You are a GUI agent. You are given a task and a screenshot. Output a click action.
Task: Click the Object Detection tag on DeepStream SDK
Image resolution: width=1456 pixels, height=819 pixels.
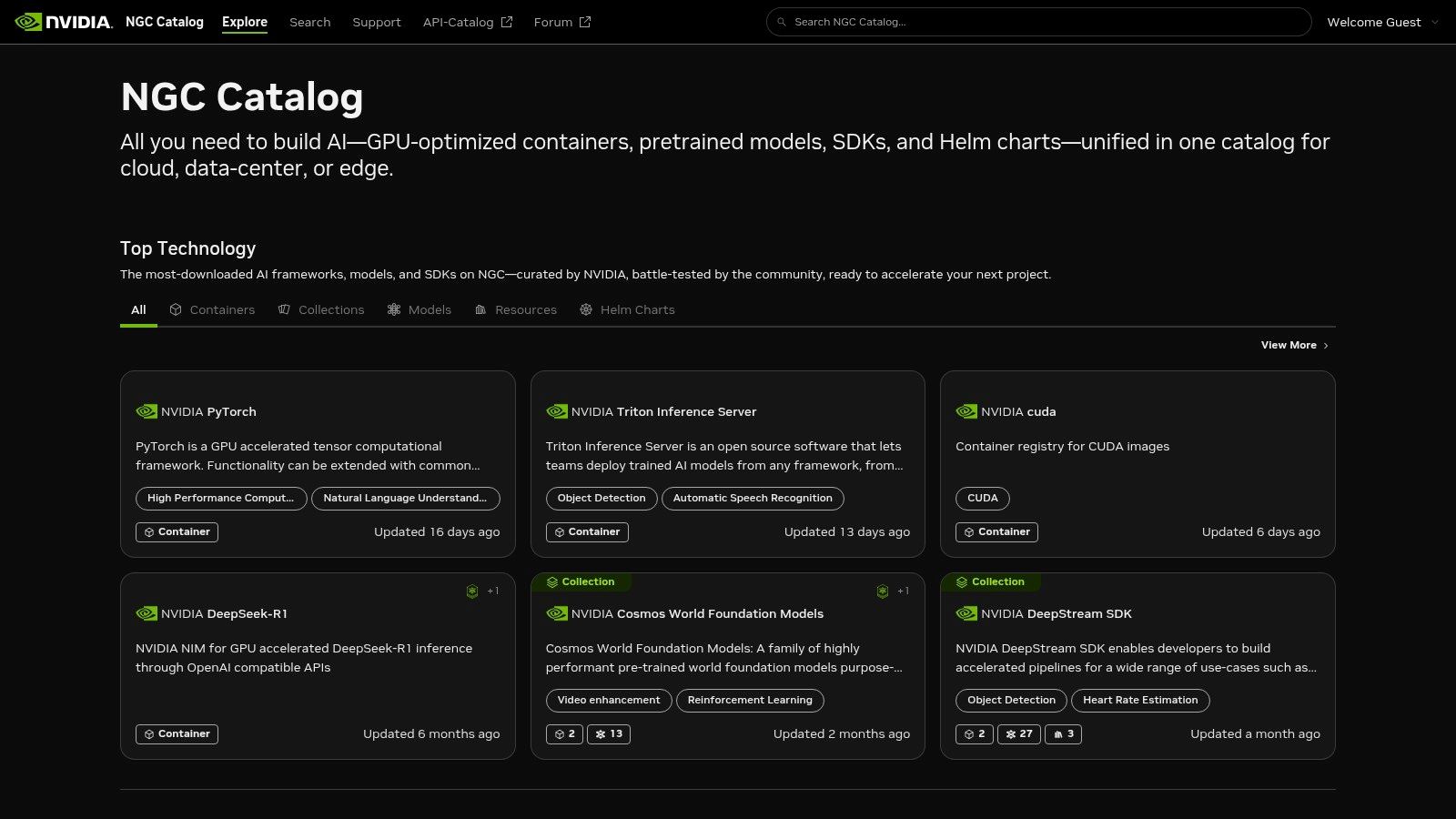[x=1011, y=700]
